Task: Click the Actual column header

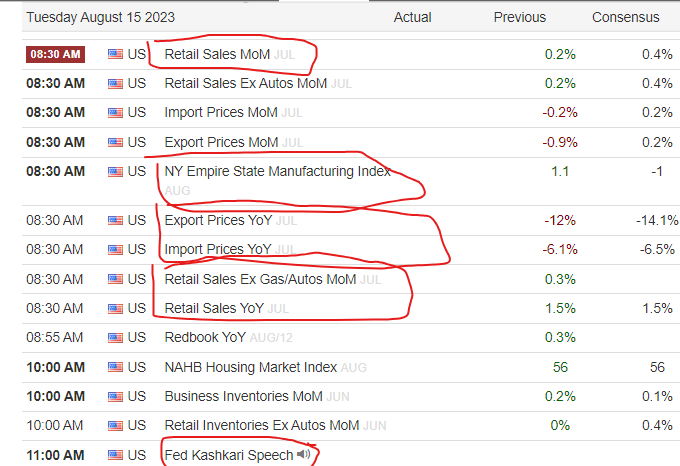Action: point(412,17)
